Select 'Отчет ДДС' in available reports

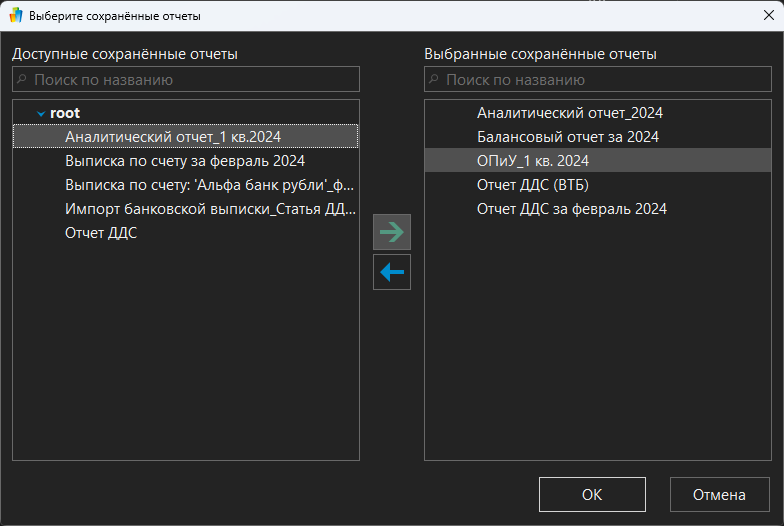[101, 233]
